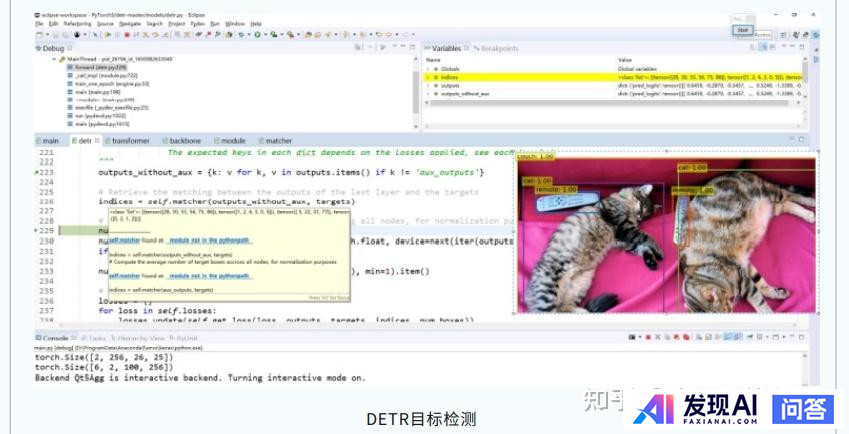Open the Variables view menu triangle
The height and width of the screenshot is (434, 849).
tap(783, 47)
